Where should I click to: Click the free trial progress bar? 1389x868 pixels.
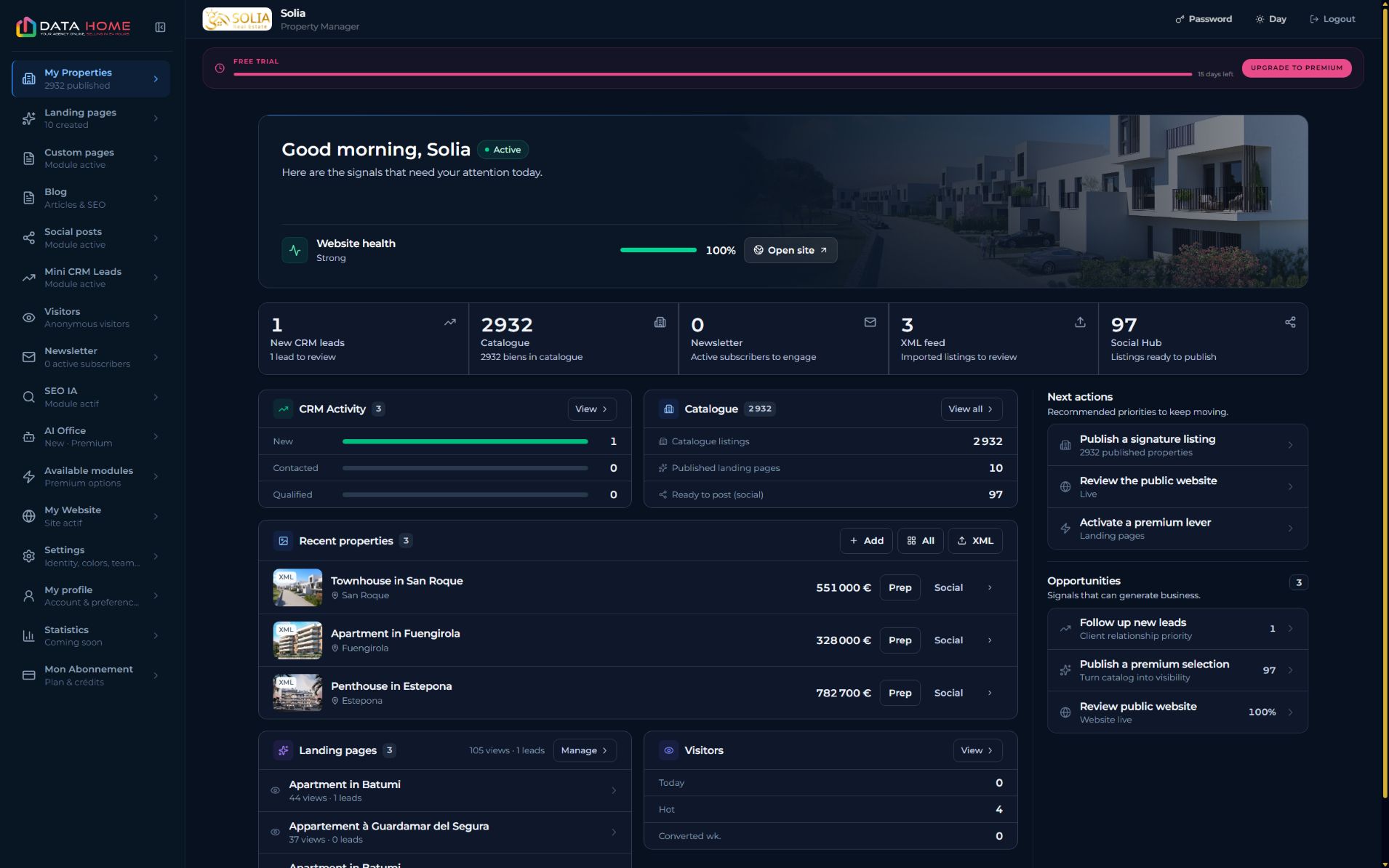coord(713,74)
